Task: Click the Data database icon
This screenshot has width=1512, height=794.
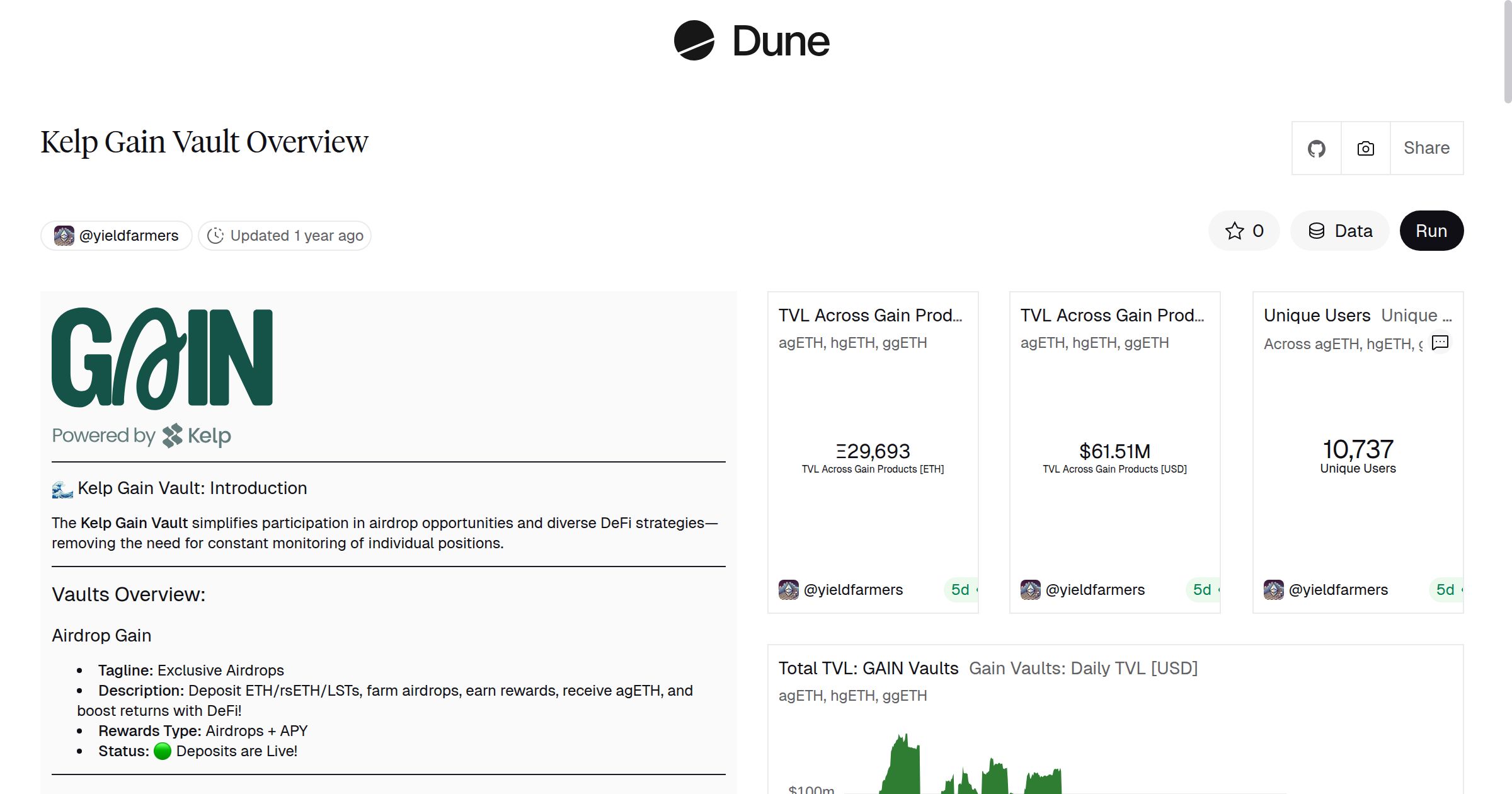Action: point(1317,231)
